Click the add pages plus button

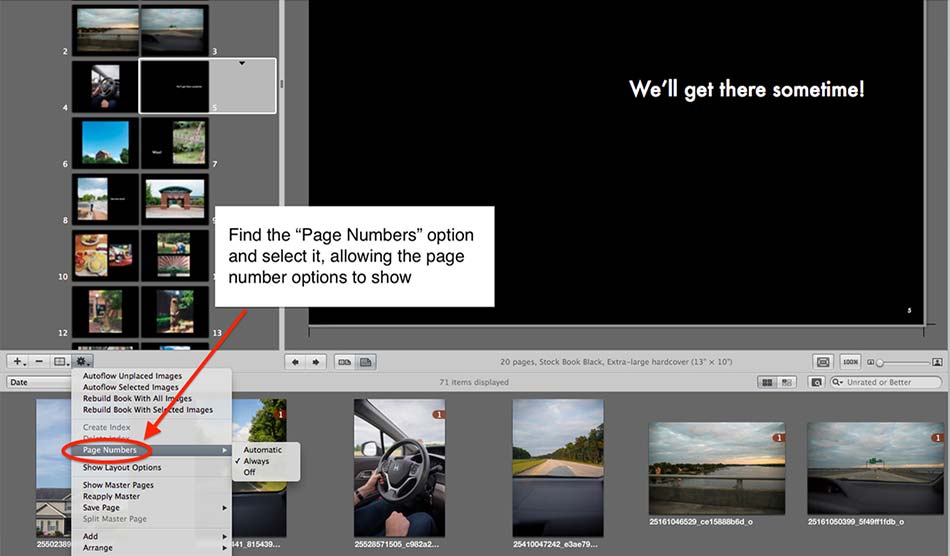coord(18,361)
